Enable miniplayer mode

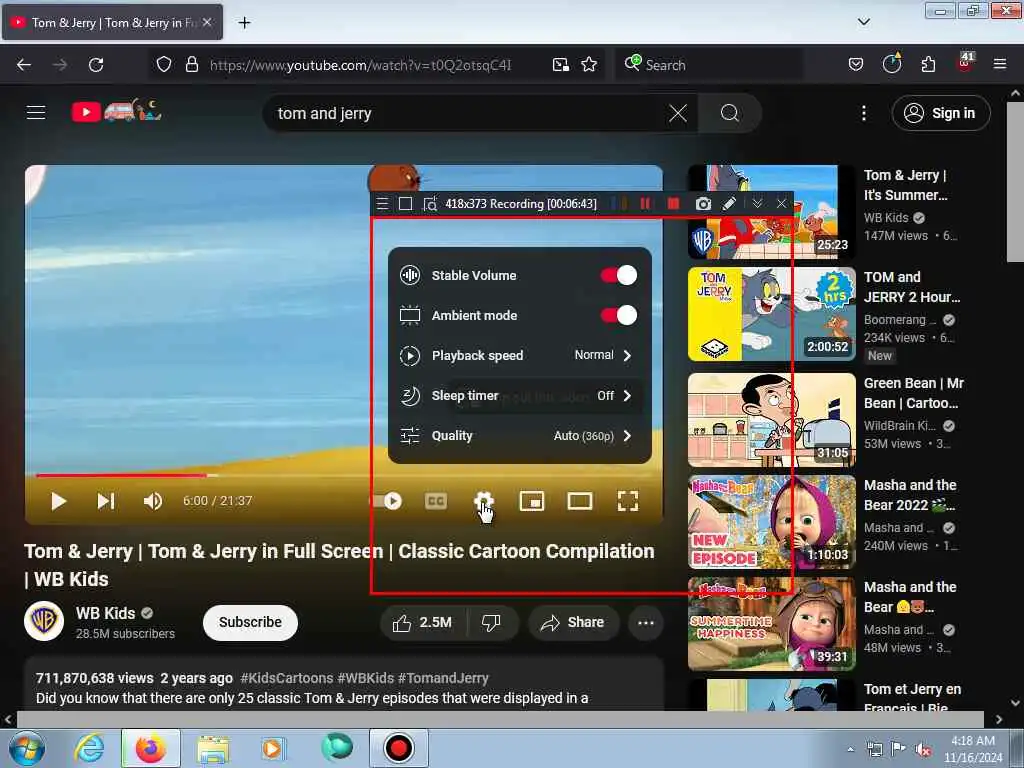(x=532, y=501)
